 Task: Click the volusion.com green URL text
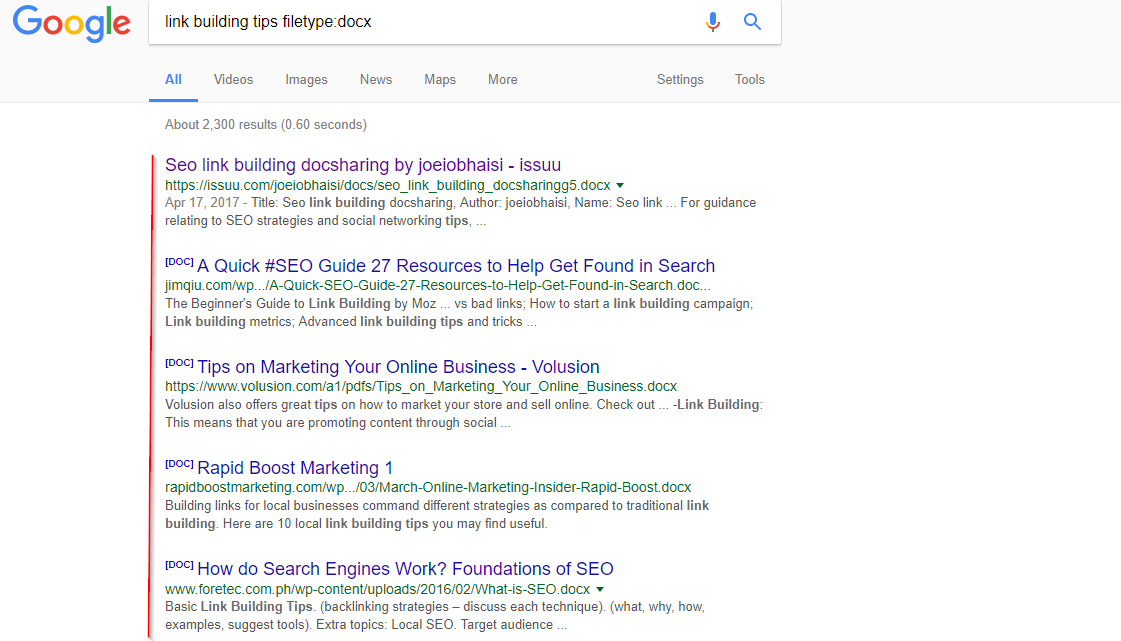click(x=420, y=386)
